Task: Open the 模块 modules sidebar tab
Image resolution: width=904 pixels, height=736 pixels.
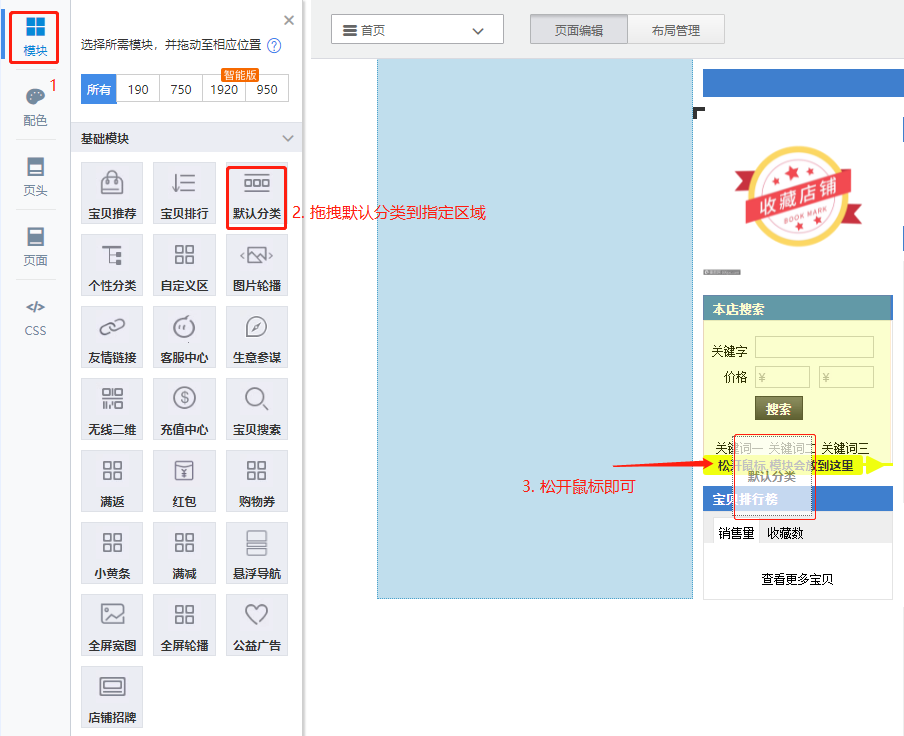Action: click(x=35, y=37)
